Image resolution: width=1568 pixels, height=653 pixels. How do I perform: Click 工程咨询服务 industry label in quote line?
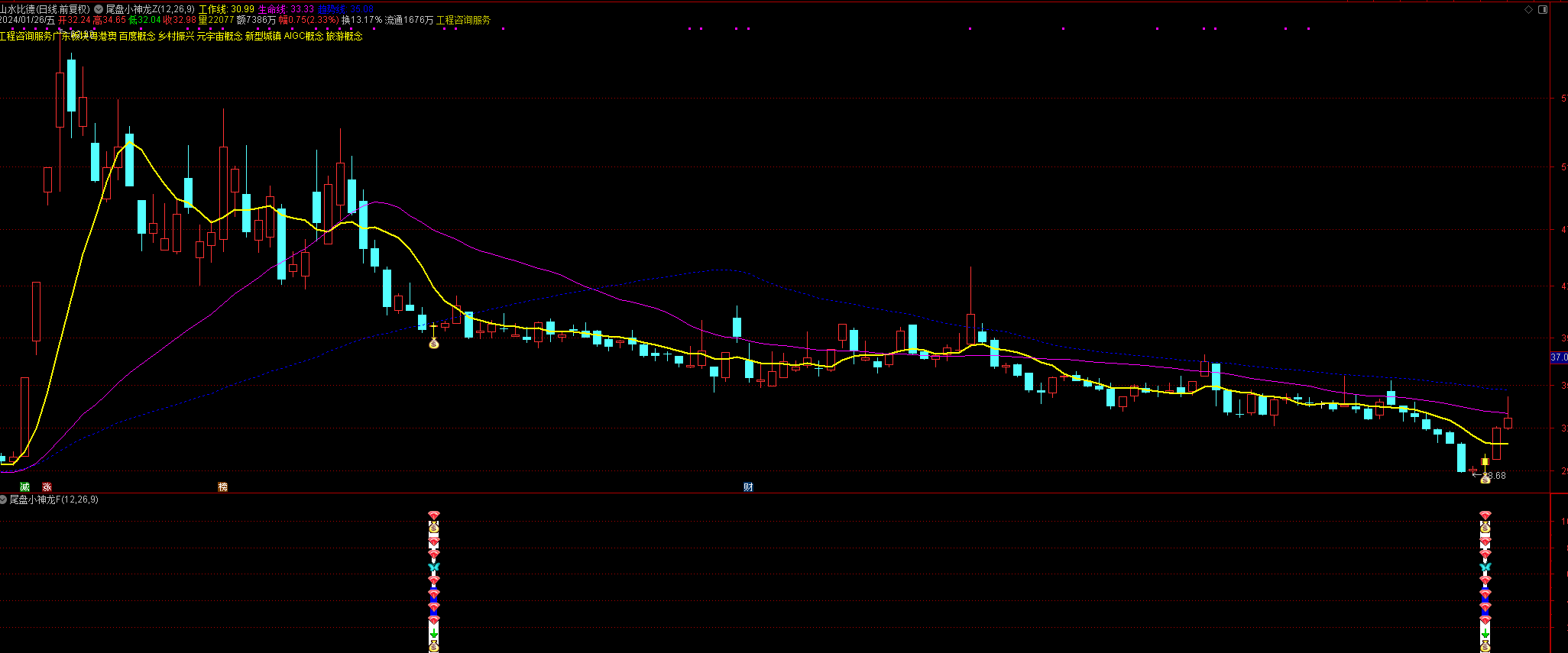coord(463,20)
